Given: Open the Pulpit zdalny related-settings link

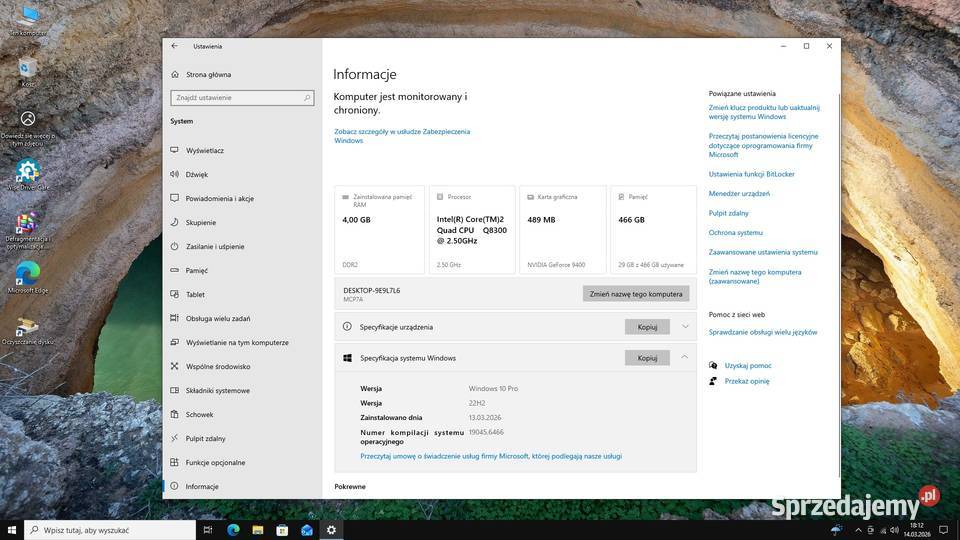Looking at the screenshot, I should pyautogui.click(x=729, y=213).
